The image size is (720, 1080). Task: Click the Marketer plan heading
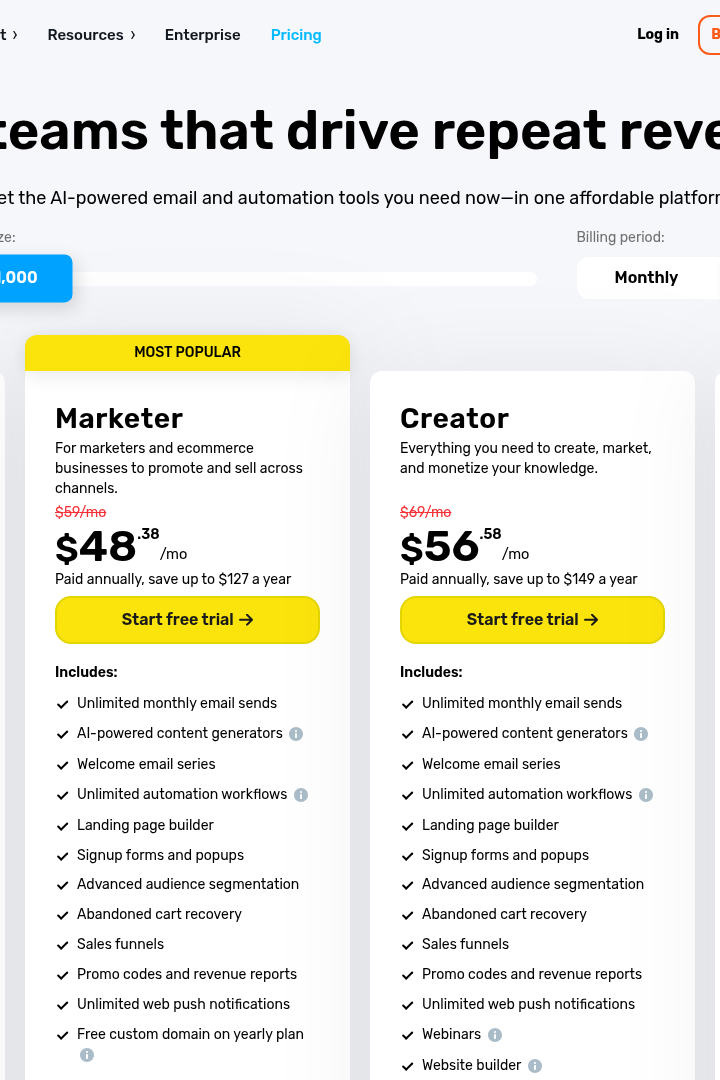[119, 418]
